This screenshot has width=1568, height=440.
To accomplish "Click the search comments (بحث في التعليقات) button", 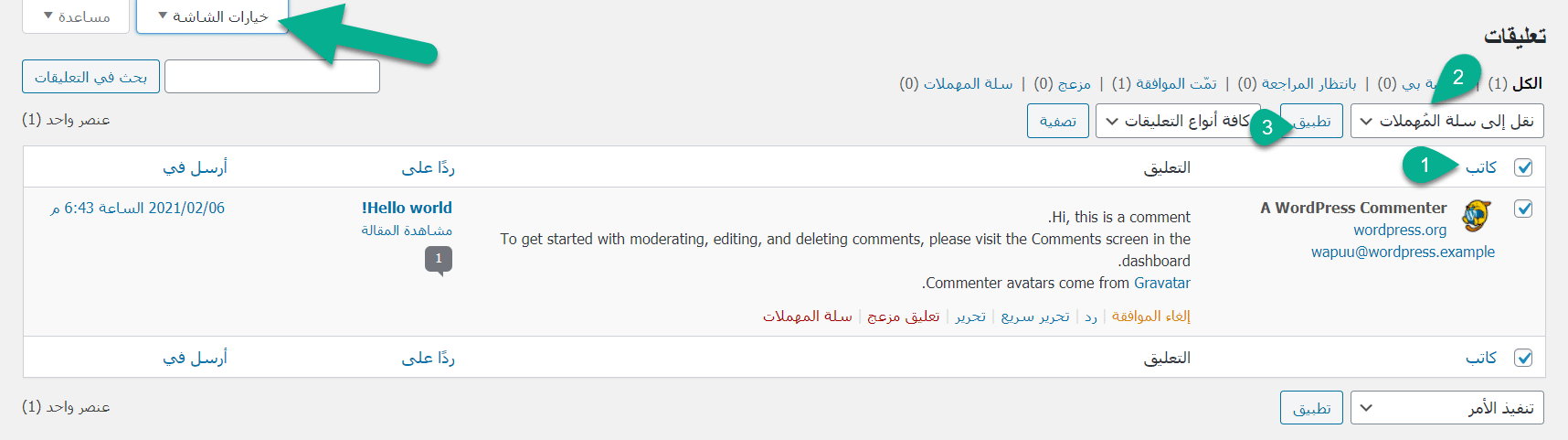I will (x=90, y=77).
